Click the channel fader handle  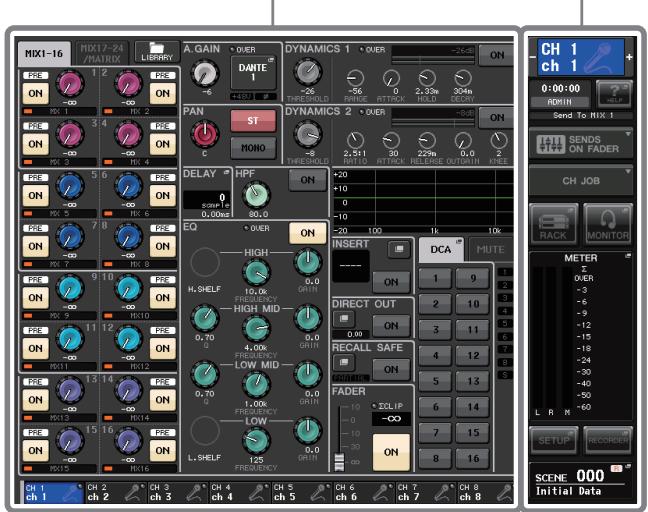[339, 462]
